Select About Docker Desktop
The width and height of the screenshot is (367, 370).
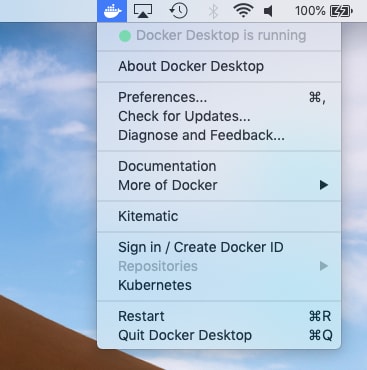point(219,66)
